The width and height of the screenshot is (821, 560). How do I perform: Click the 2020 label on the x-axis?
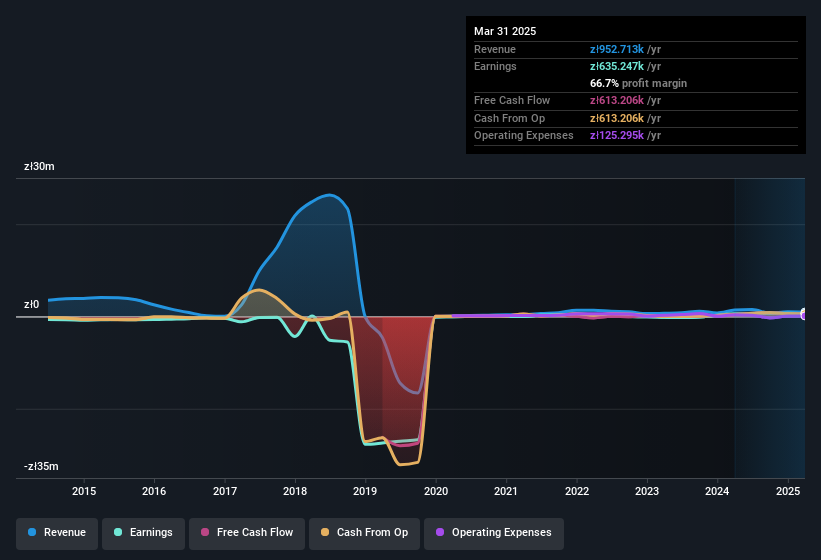click(x=436, y=491)
